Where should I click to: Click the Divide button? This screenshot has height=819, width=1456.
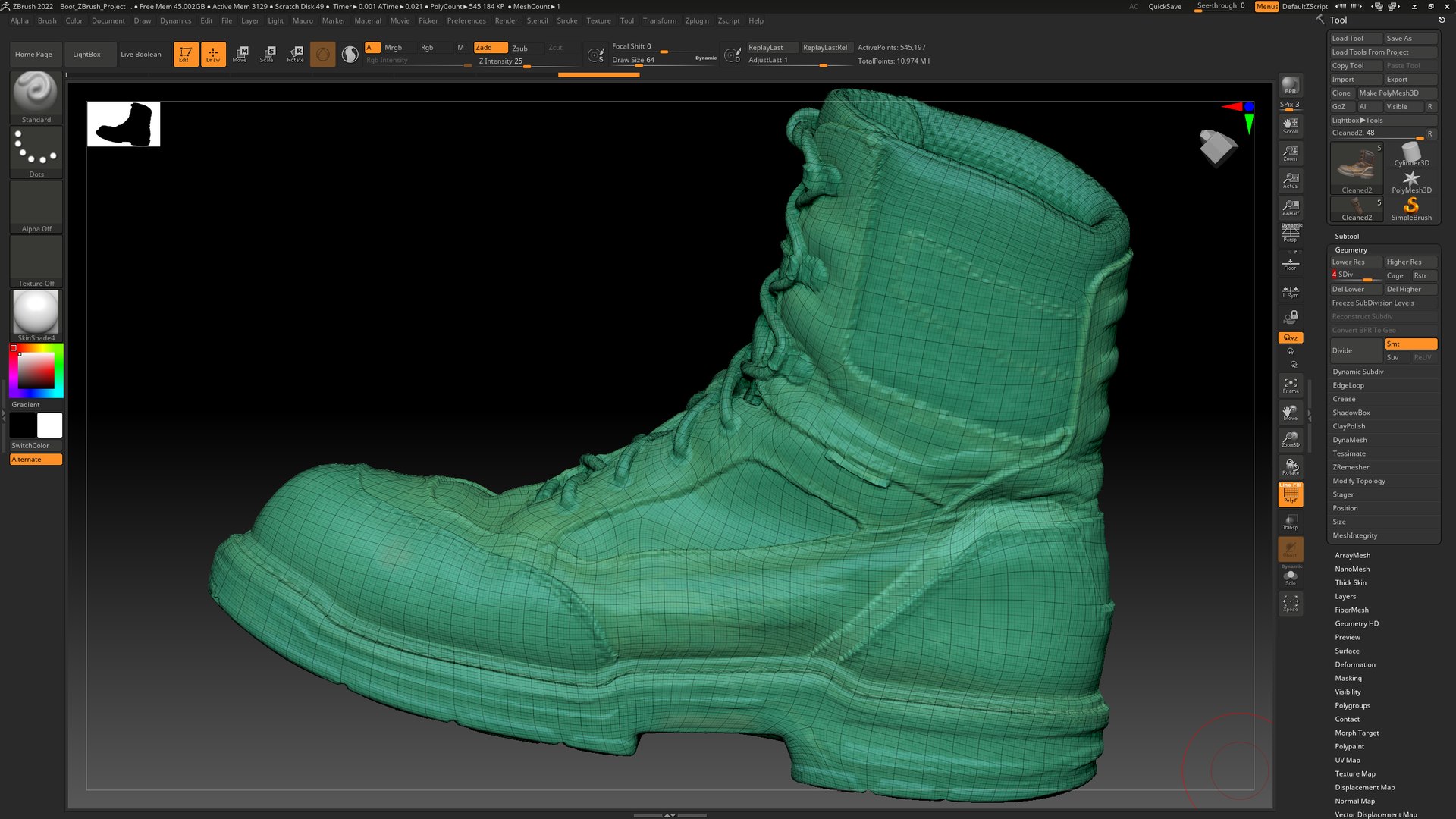tap(1356, 350)
